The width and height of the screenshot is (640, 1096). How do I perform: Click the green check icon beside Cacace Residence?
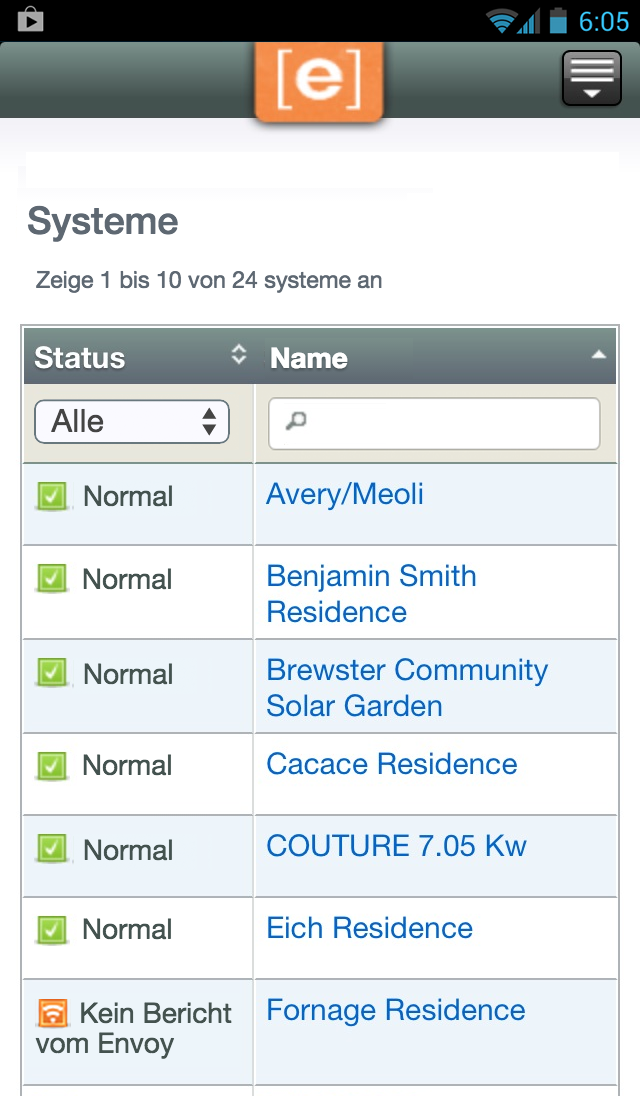click(52, 766)
